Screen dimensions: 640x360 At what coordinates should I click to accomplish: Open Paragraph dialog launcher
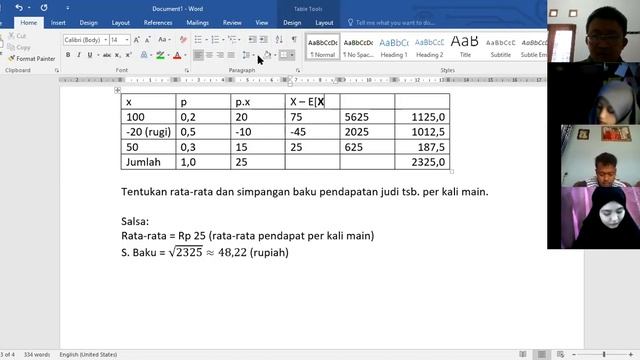click(x=298, y=71)
